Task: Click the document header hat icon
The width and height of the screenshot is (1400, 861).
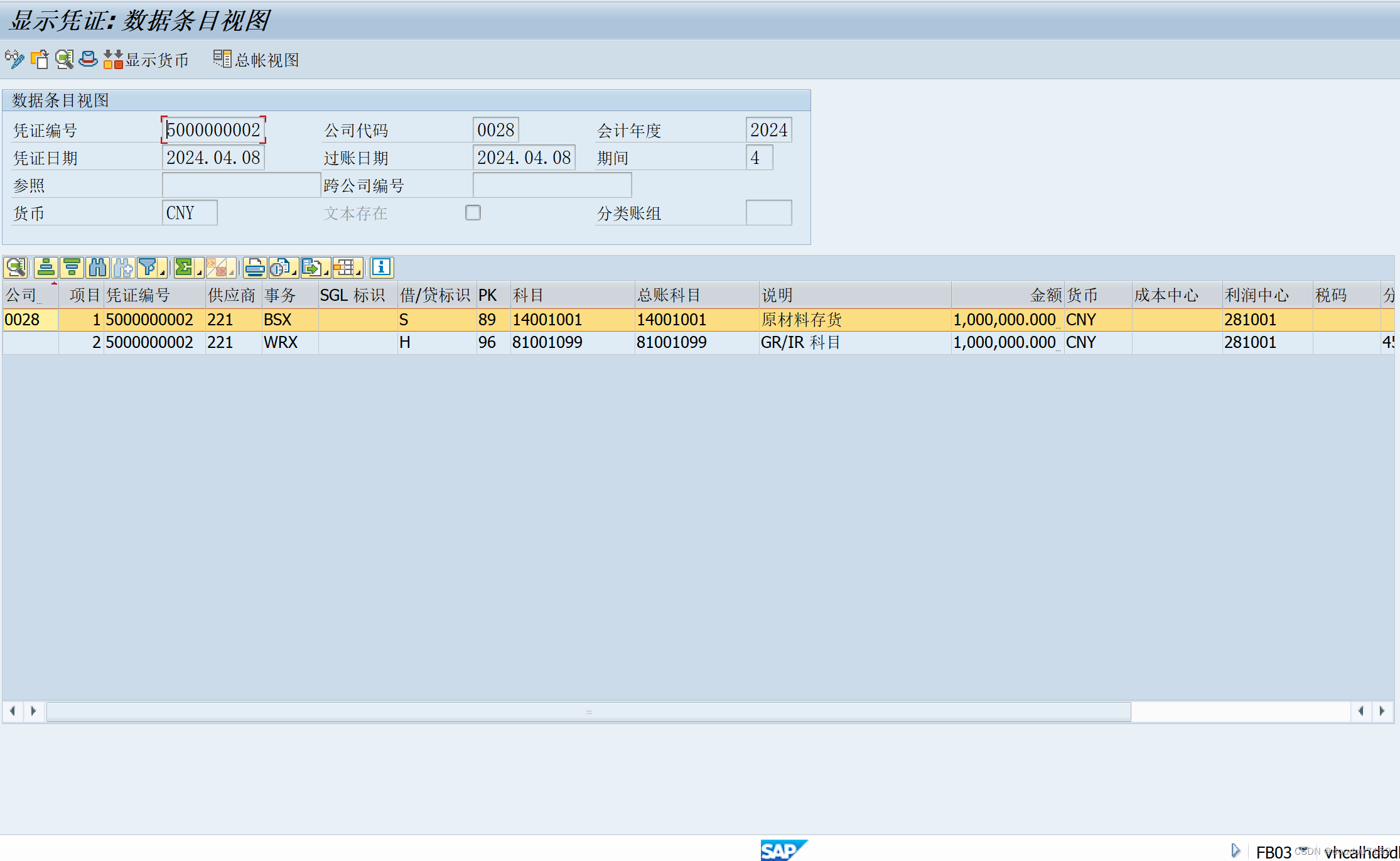Action: coord(89,59)
